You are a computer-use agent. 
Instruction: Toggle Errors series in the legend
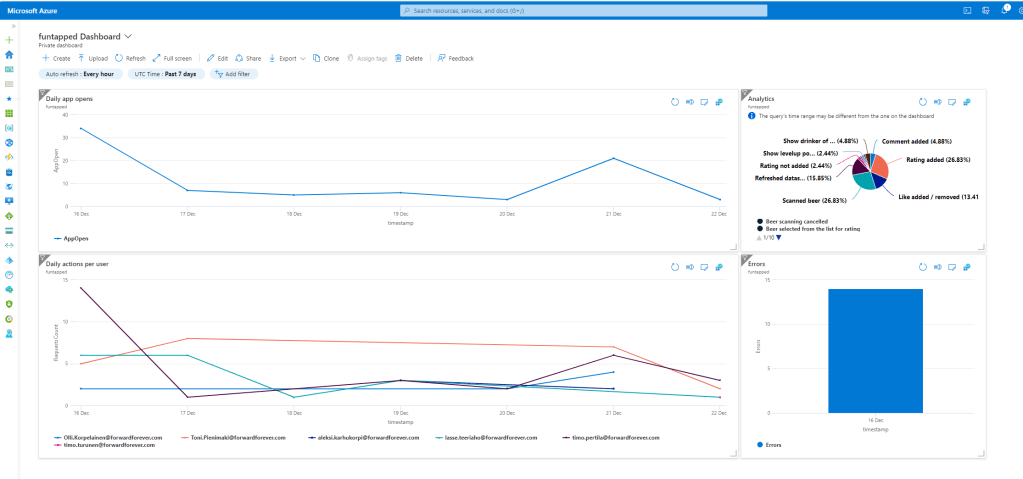(774, 444)
